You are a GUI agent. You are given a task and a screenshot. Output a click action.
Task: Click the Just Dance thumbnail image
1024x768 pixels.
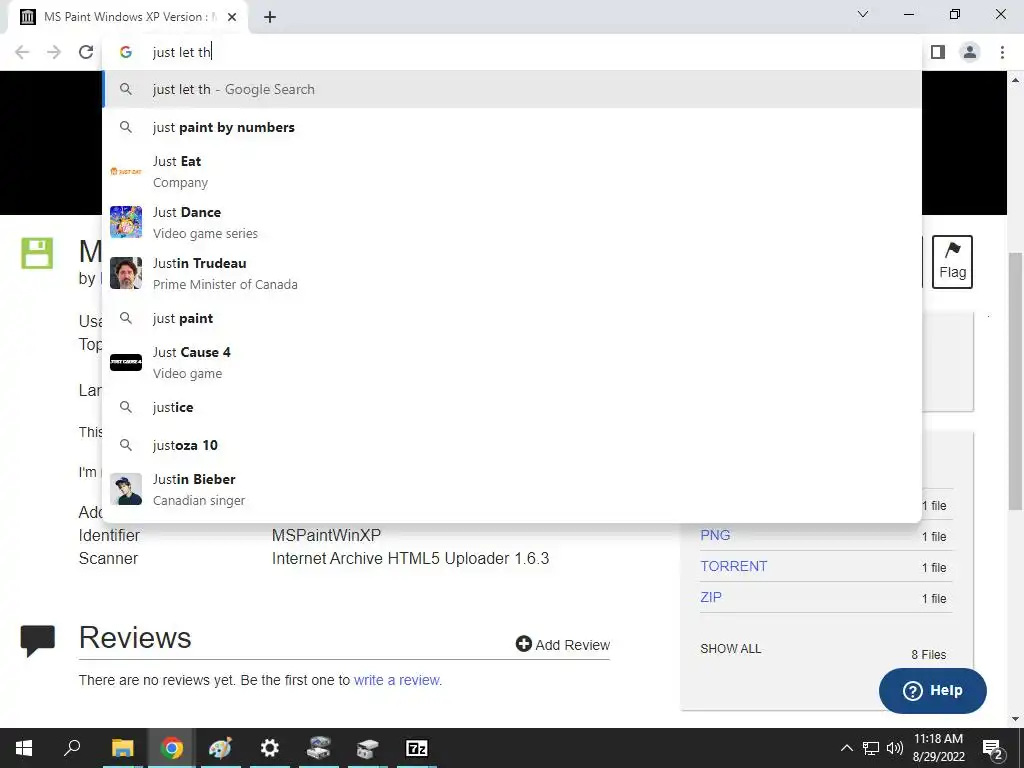click(x=126, y=222)
